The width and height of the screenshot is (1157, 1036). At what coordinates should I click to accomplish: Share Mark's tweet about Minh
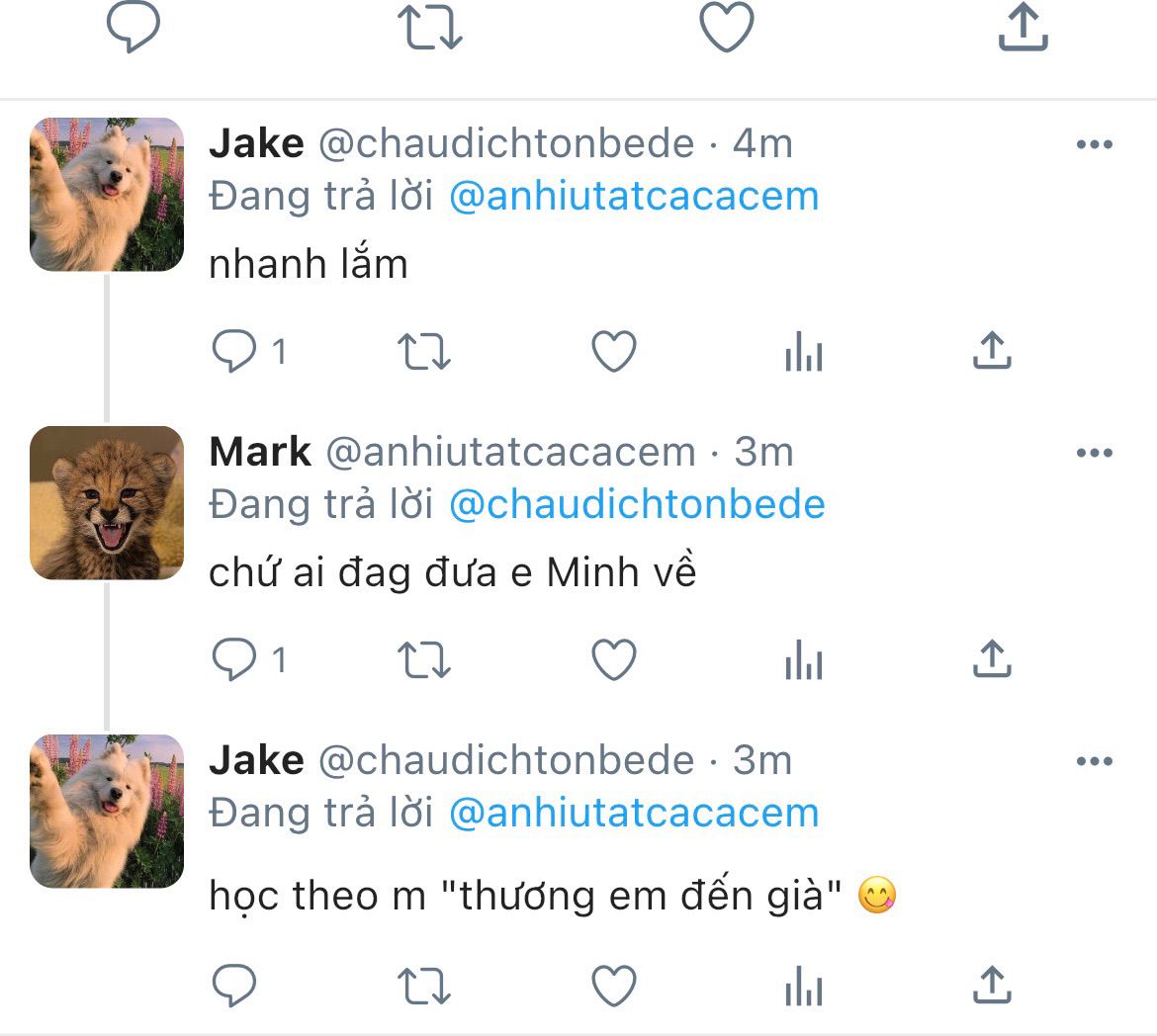(x=992, y=659)
